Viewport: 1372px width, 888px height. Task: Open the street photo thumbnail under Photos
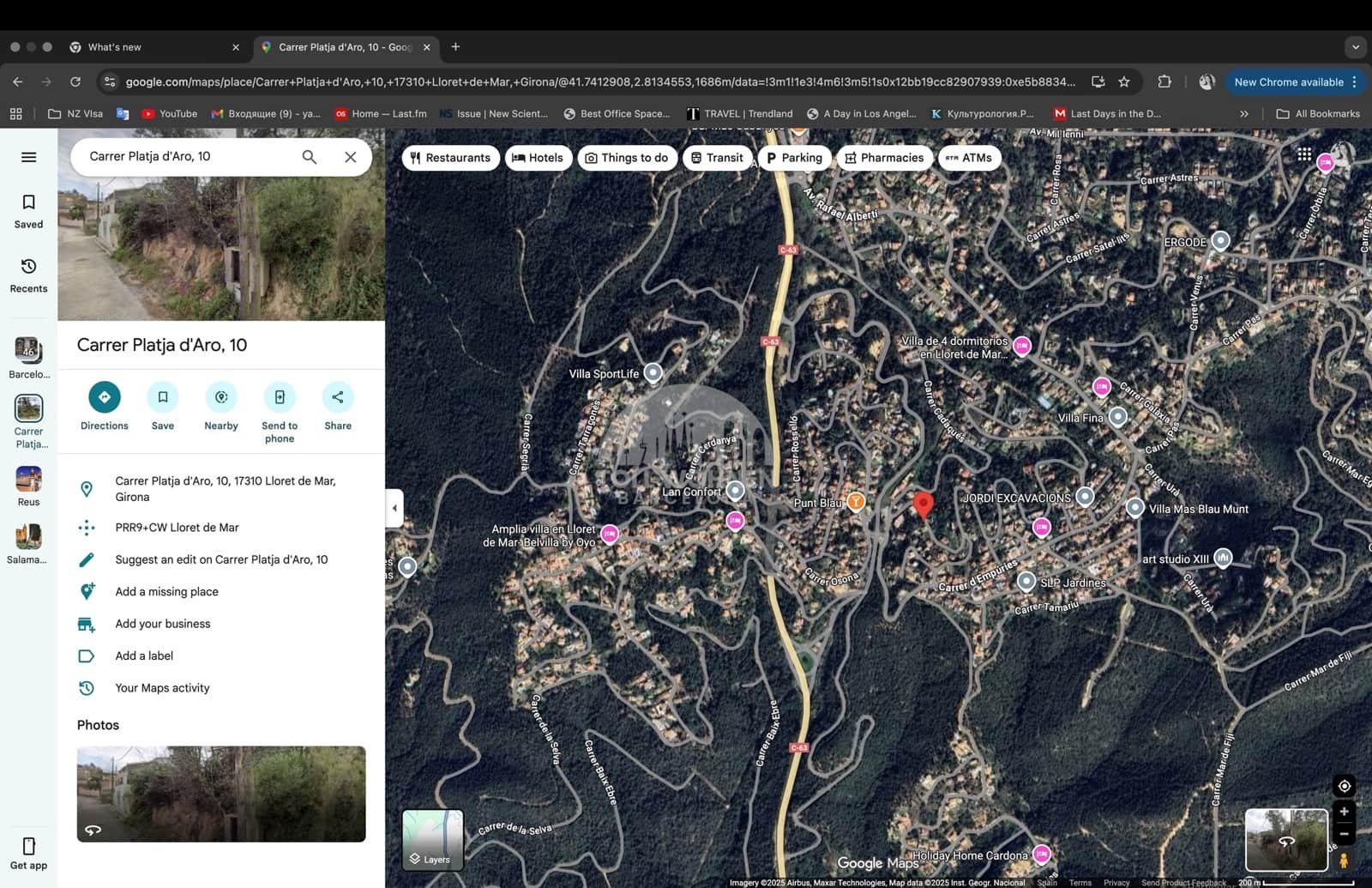click(221, 794)
